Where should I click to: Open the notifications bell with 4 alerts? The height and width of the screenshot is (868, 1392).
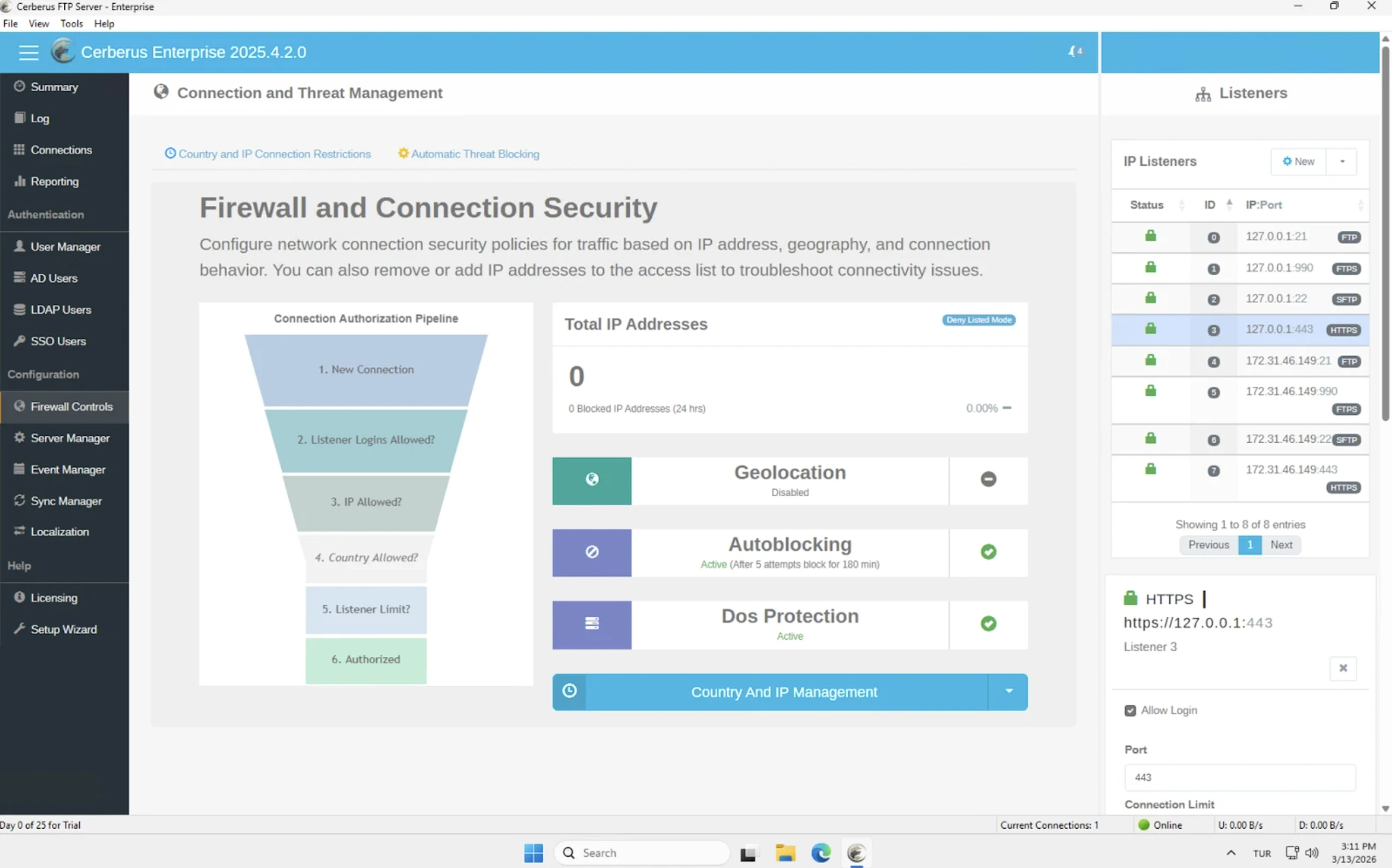point(1075,52)
